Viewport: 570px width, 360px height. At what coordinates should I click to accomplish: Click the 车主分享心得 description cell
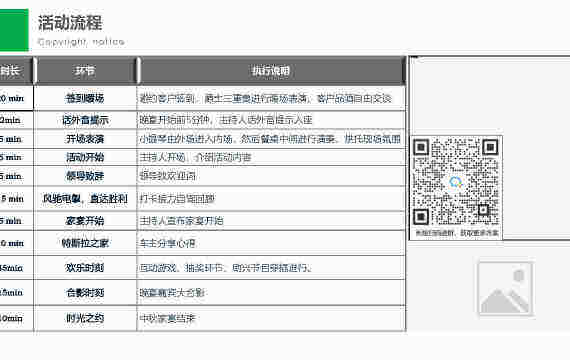(x=271, y=243)
